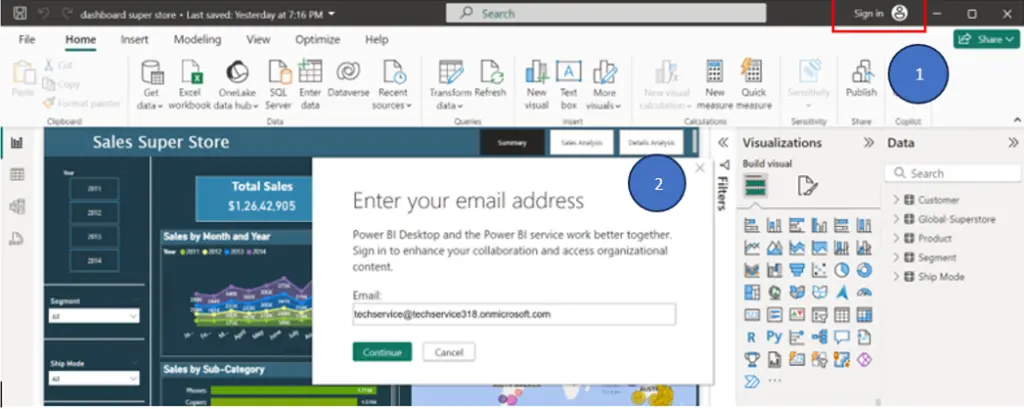
Task: Expand the Ship Mode table in Data pane
Action: [897, 277]
